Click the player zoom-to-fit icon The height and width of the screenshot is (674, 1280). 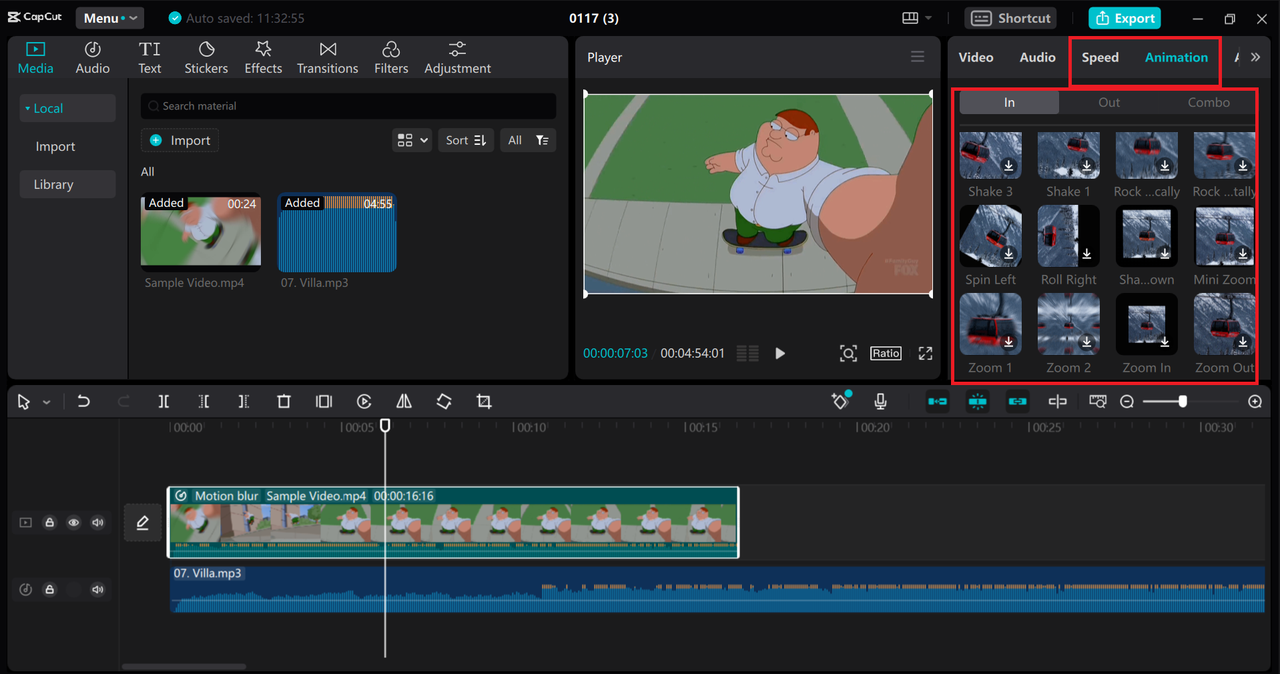pos(848,353)
